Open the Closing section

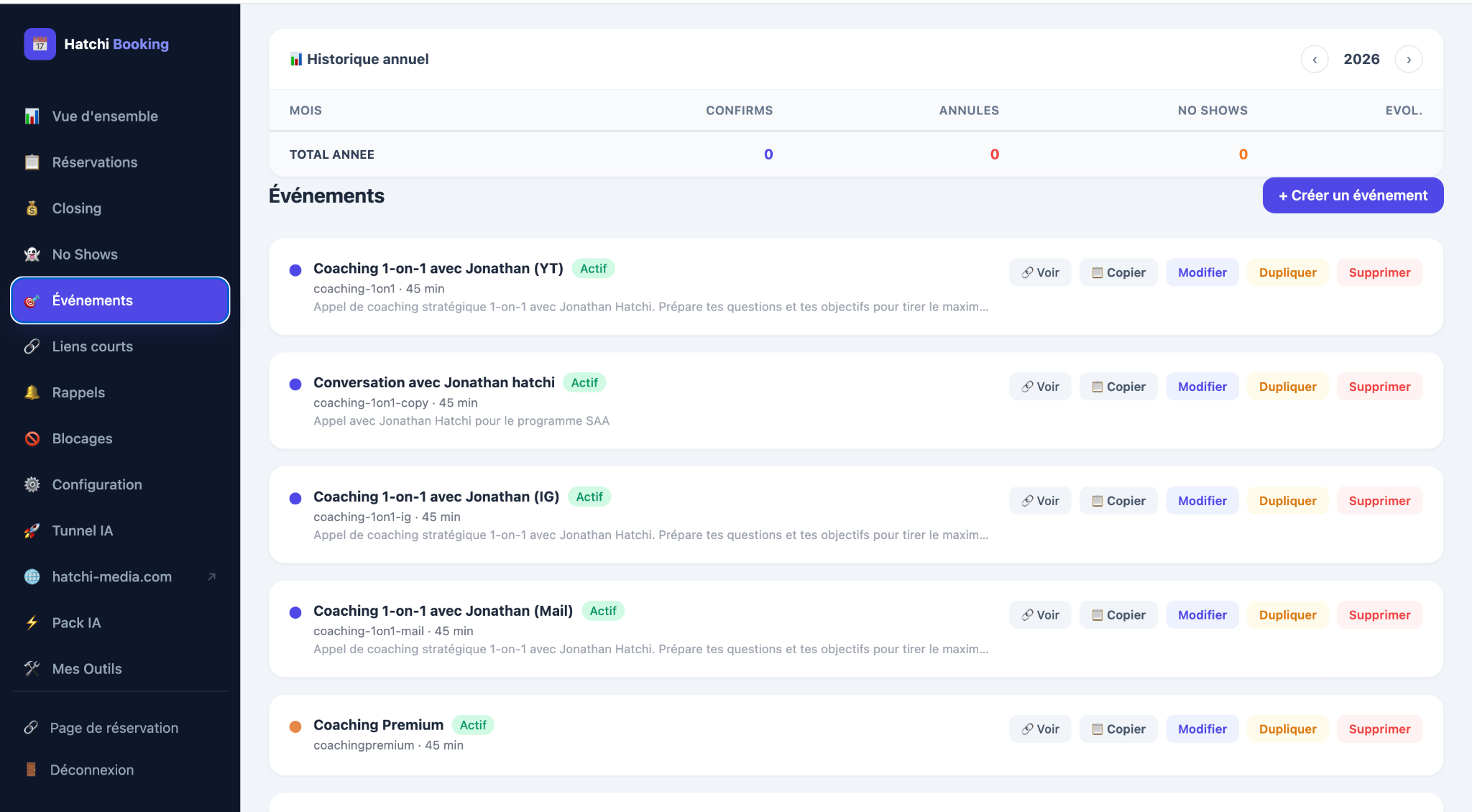(120, 208)
